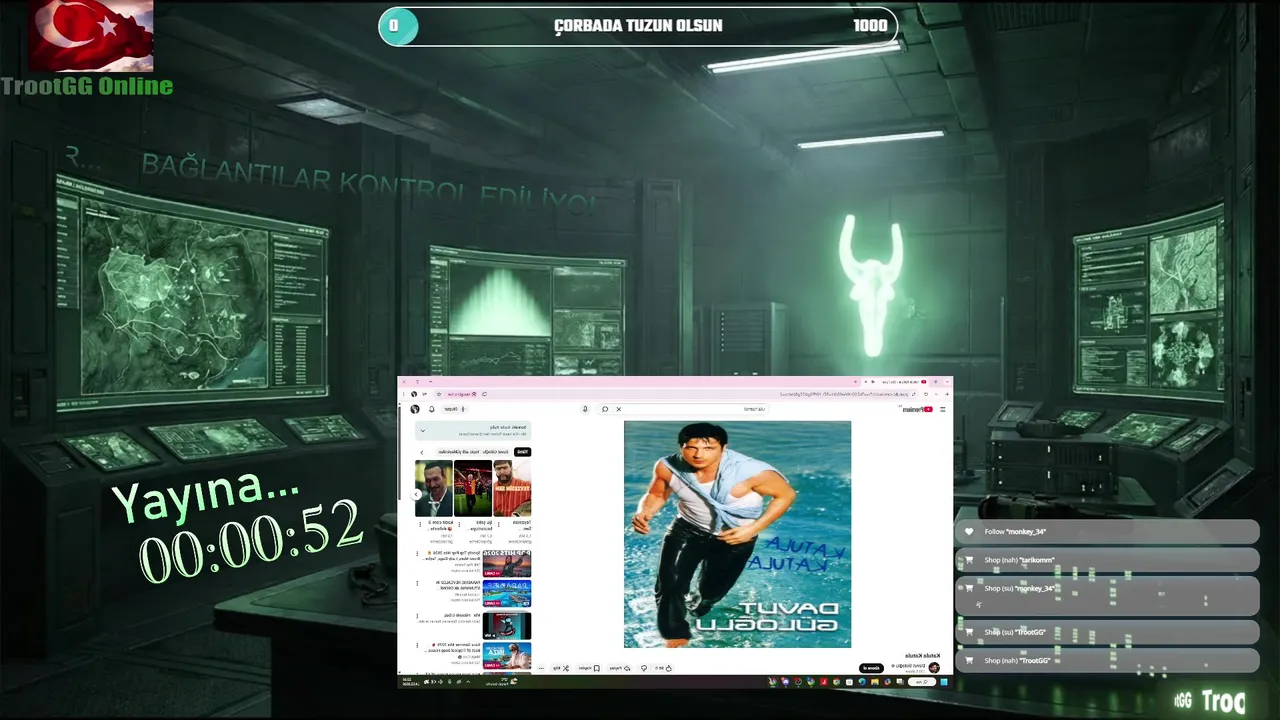Image resolution: width=1280 pixels, height=720 pixels.
Task: Like the video with the thumbs-up button
Action: [x=663, y=668]
